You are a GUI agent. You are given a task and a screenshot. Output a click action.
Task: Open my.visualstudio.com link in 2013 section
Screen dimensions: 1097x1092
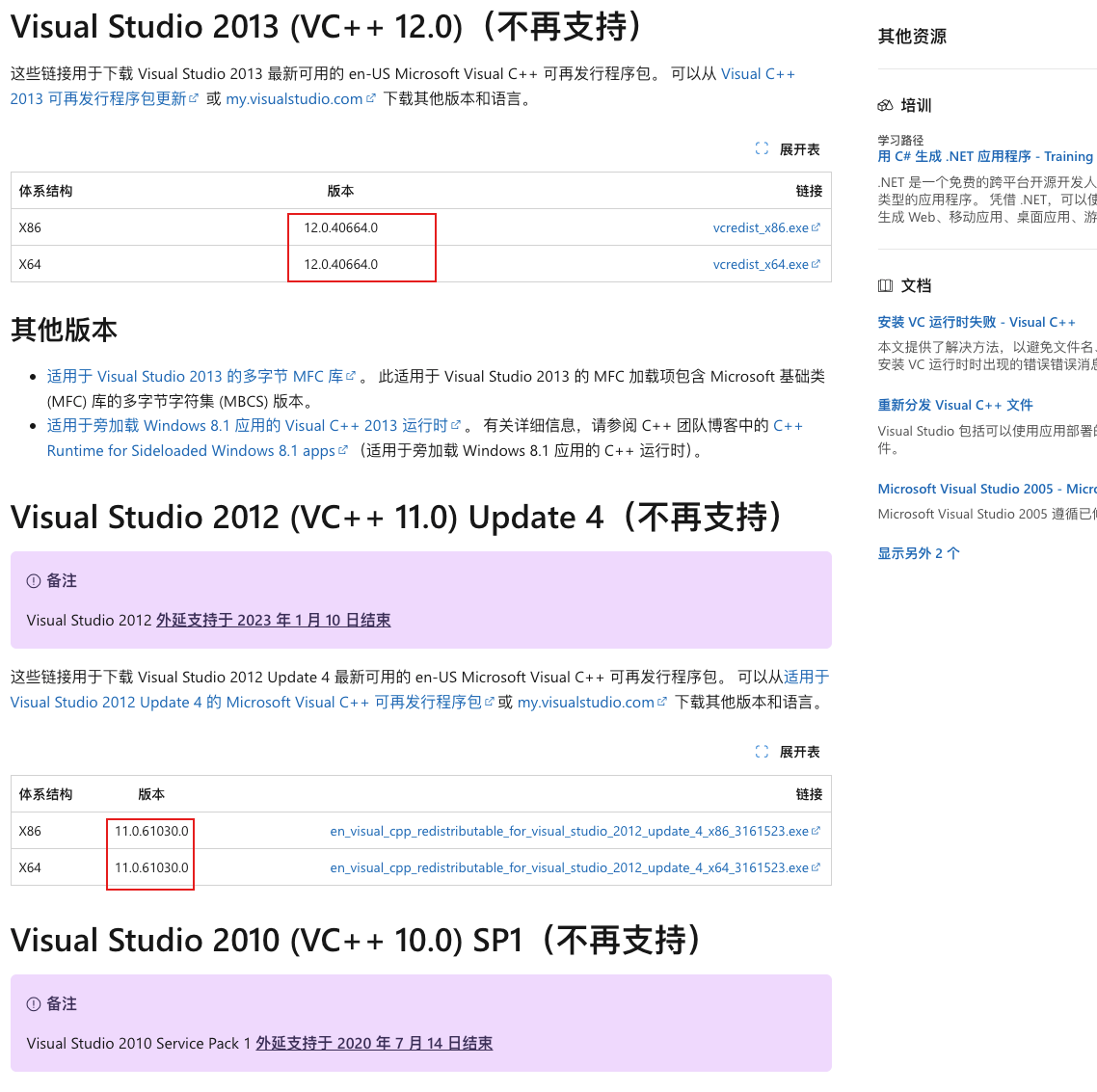pyautogui.click(x=295, y=98)
